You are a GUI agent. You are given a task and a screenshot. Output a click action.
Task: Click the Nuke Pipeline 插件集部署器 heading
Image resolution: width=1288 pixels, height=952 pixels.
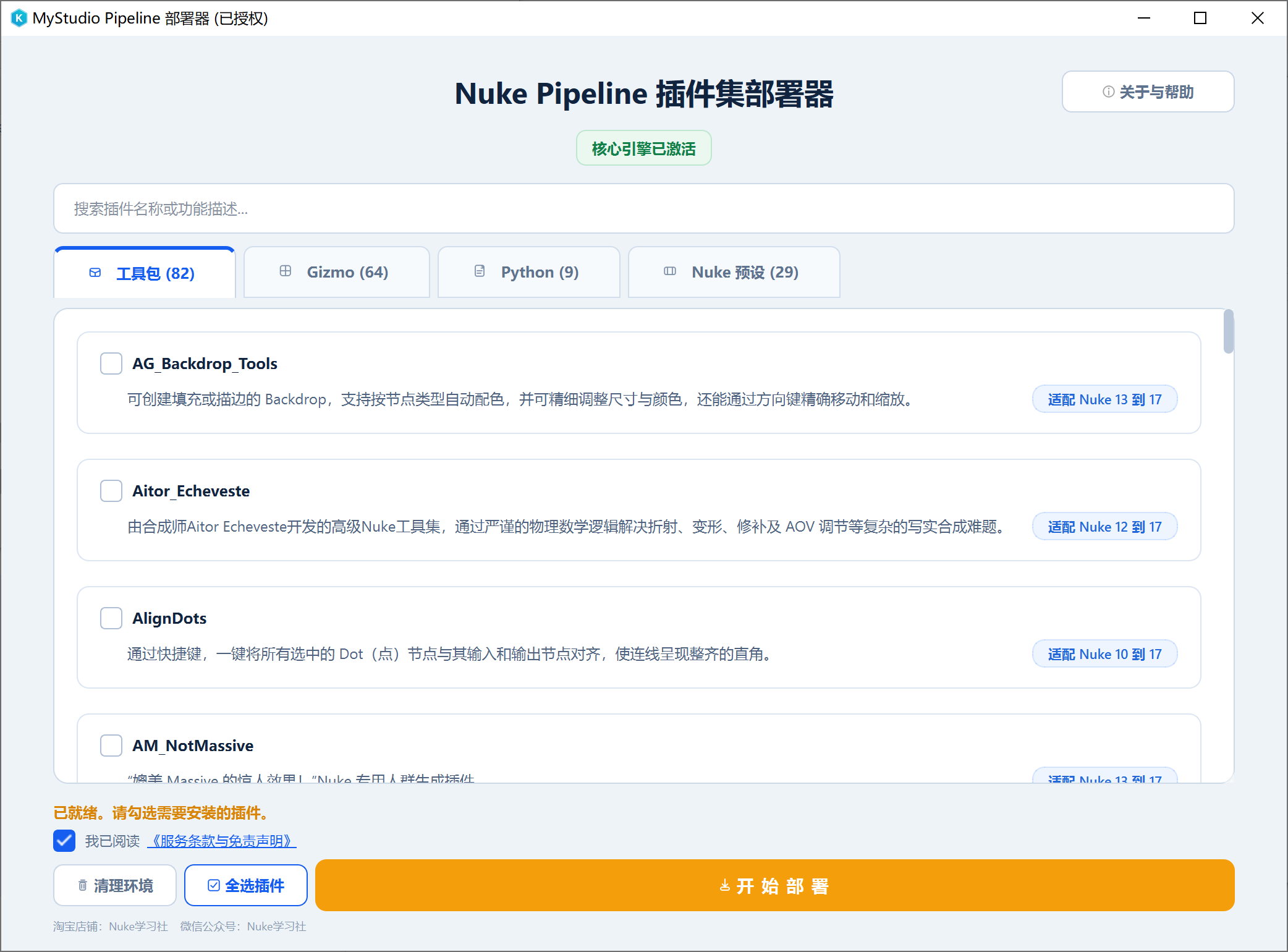tap(644, 94)
